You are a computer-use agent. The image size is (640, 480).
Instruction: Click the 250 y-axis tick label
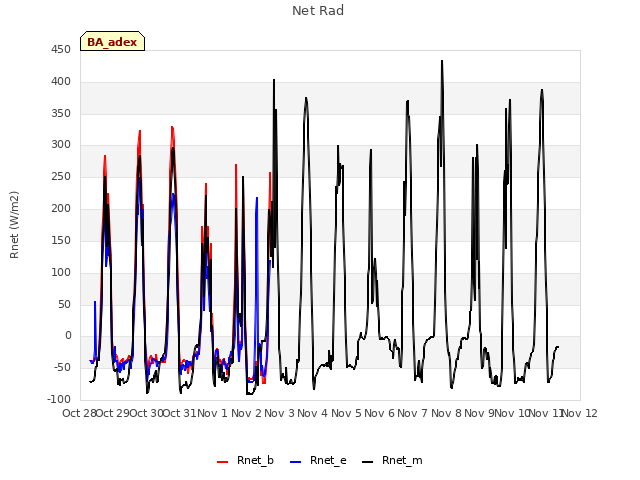pos(61,176)
